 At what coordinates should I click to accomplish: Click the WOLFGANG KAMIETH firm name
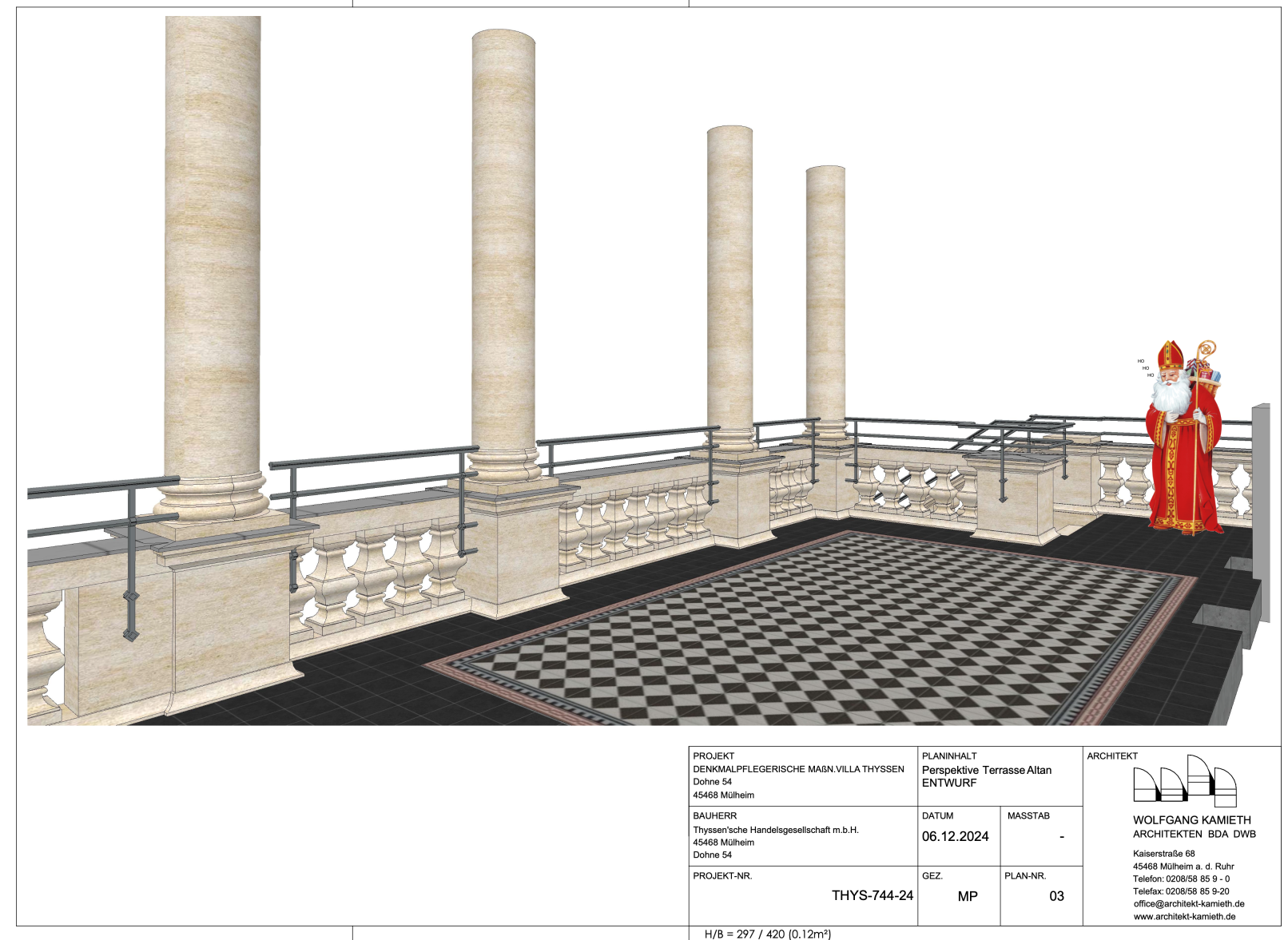tap(1191, 820)
